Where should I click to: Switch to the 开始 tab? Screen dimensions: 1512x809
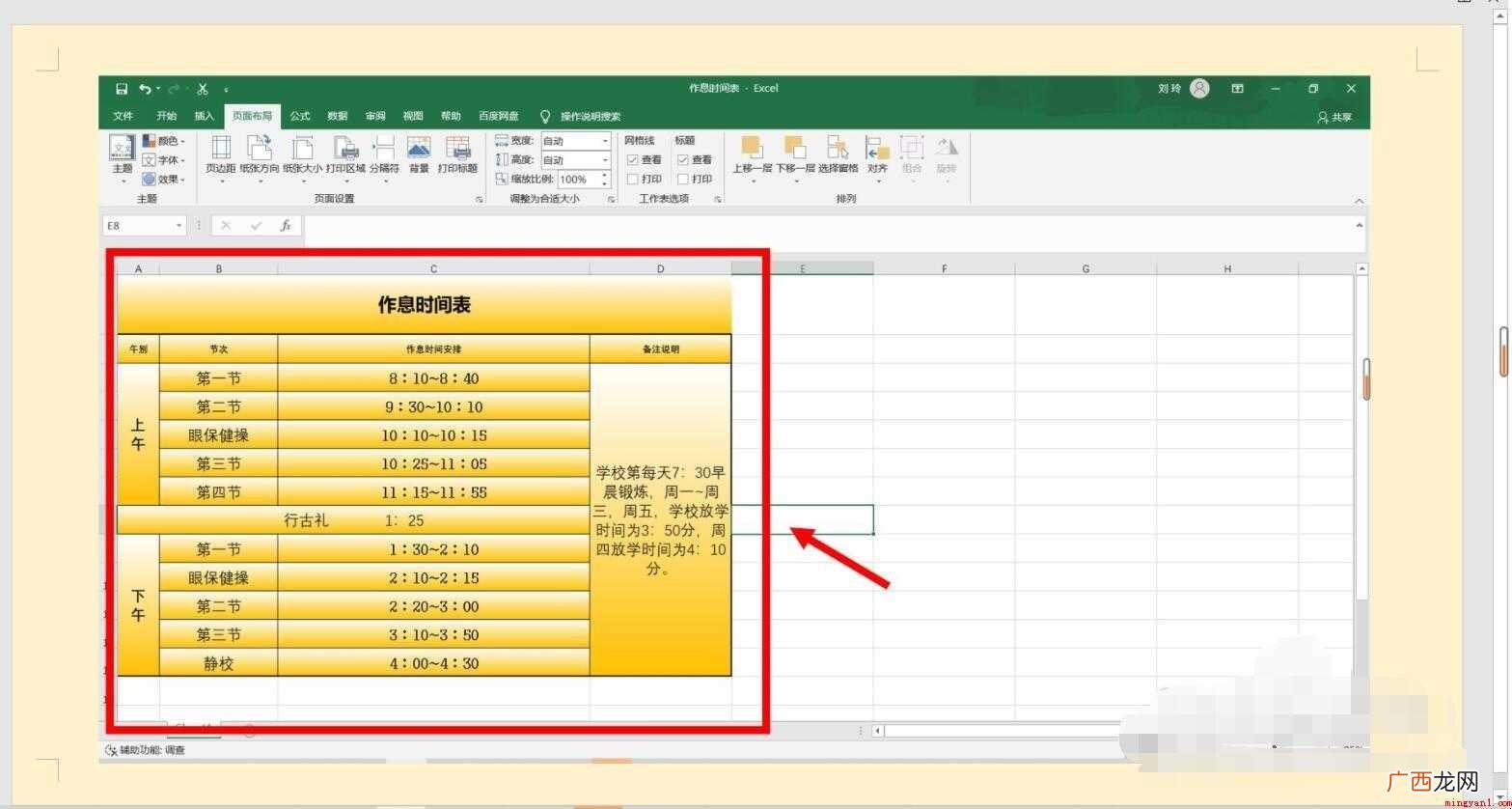[166, 117]
